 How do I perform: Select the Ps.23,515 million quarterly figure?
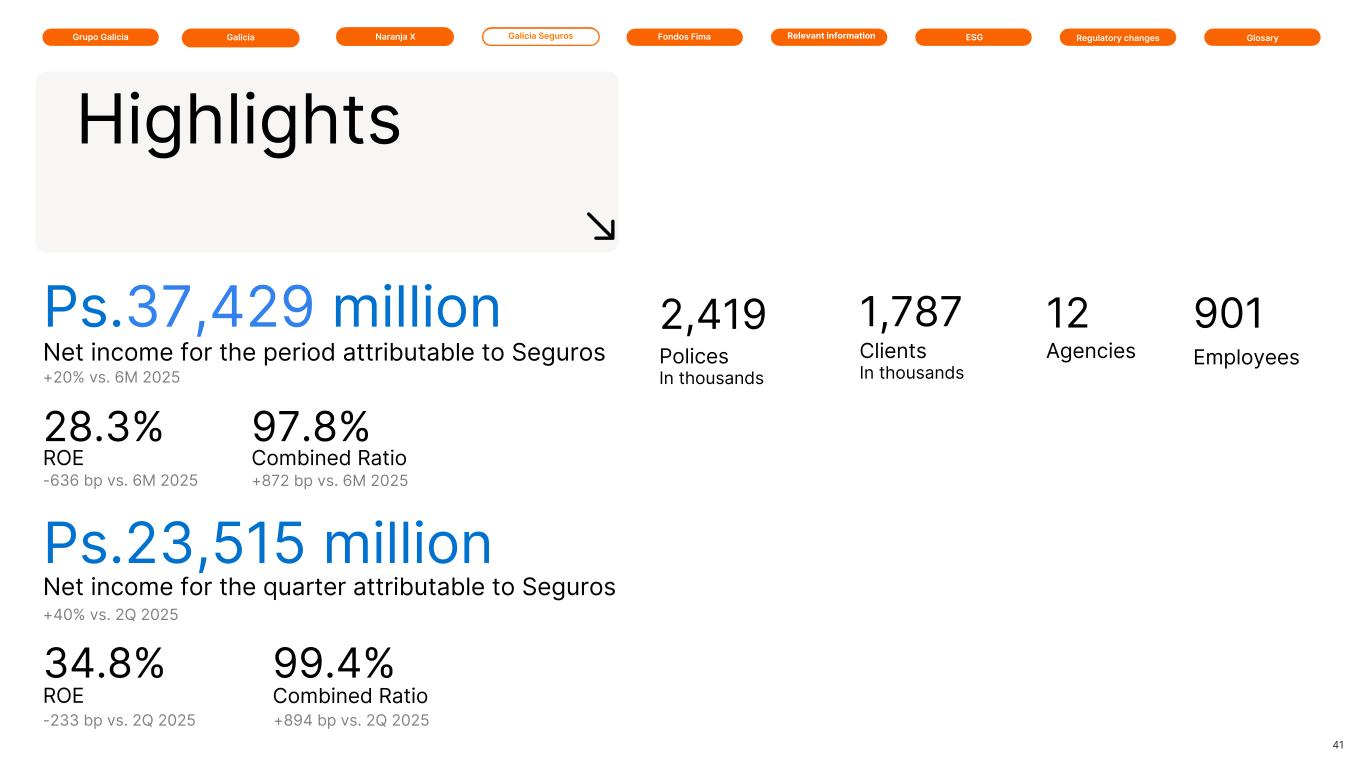268,544
